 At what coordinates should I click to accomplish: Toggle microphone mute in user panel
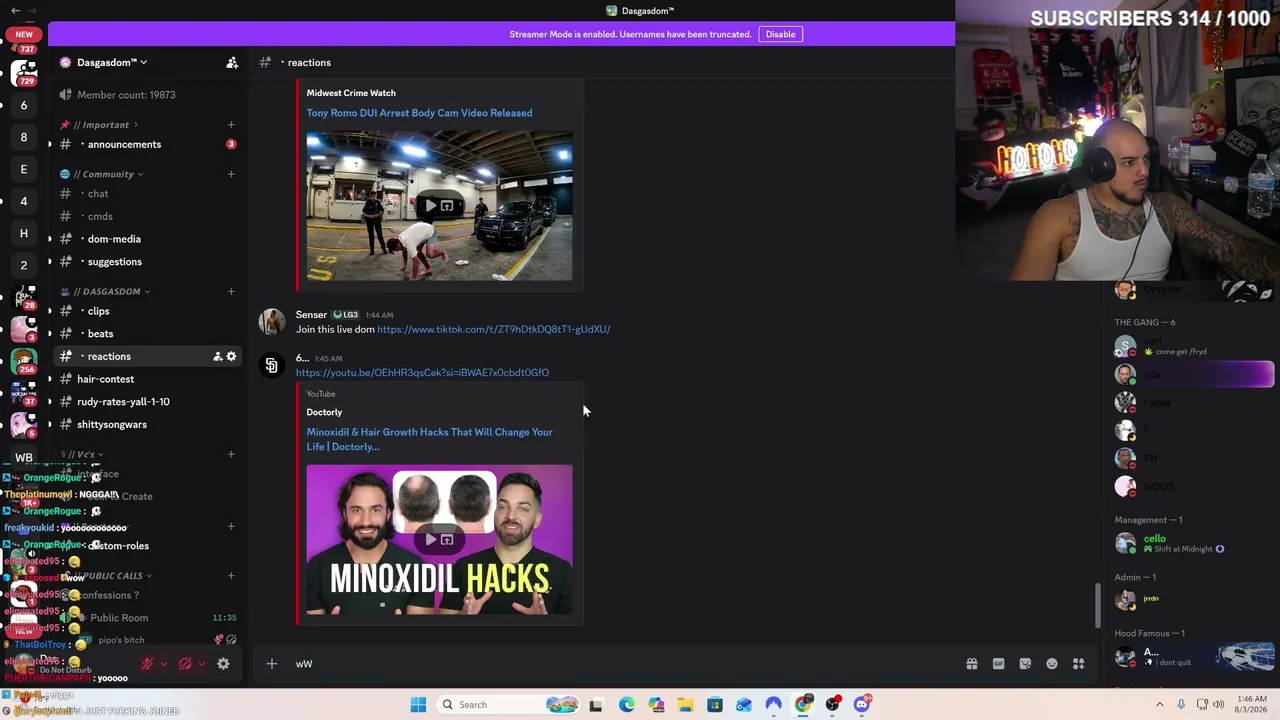(147, 664)
